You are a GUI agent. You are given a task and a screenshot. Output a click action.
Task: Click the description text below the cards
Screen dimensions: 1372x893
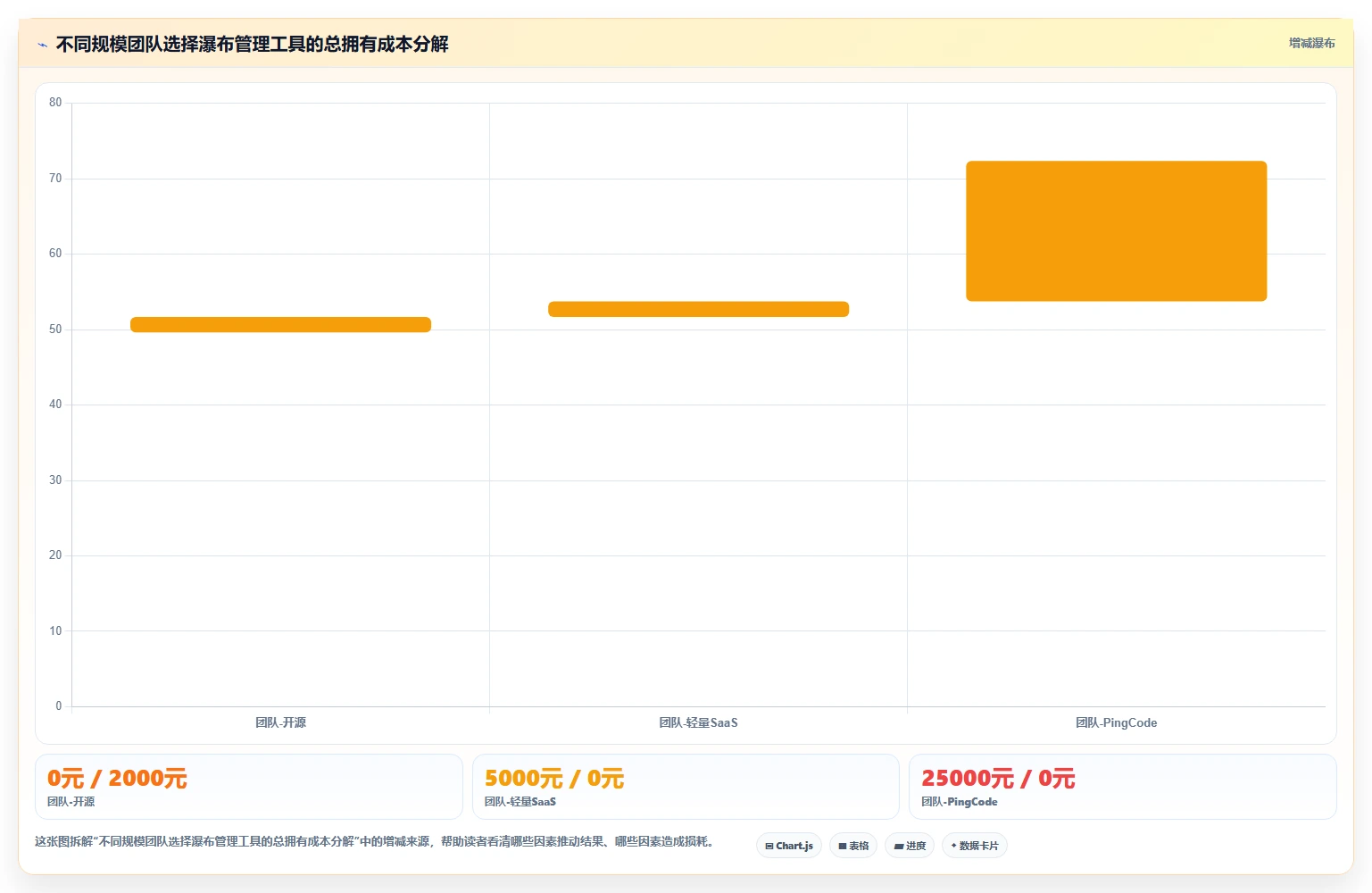pyautogui.click(x=374, y=841)
